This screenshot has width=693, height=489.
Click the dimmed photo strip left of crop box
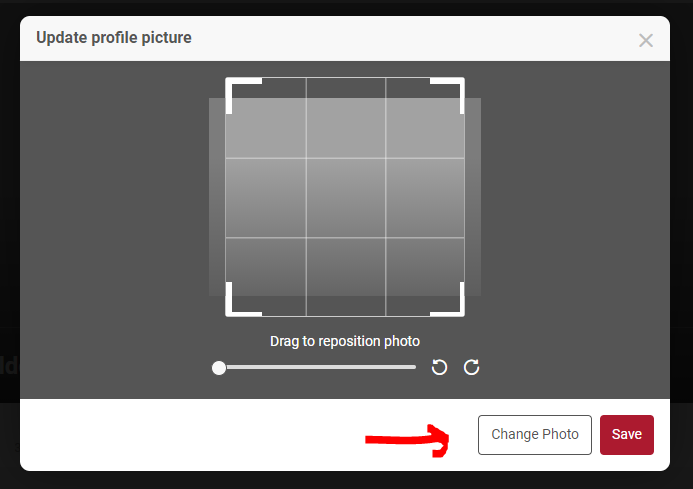click(x=217, y=197)
